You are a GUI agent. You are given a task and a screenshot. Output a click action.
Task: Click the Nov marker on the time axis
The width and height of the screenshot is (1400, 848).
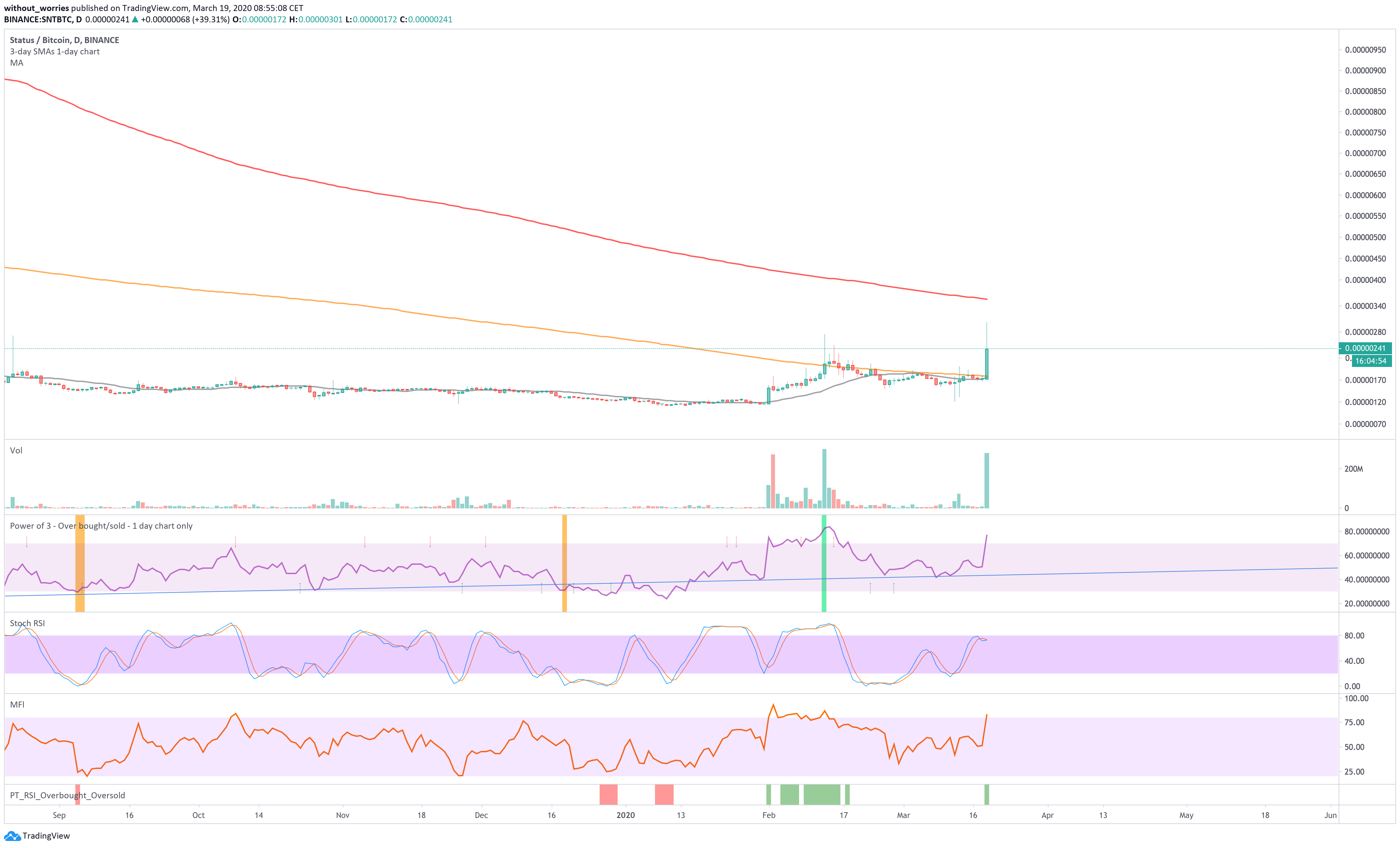pyautogui.click(x=342, y=815)
